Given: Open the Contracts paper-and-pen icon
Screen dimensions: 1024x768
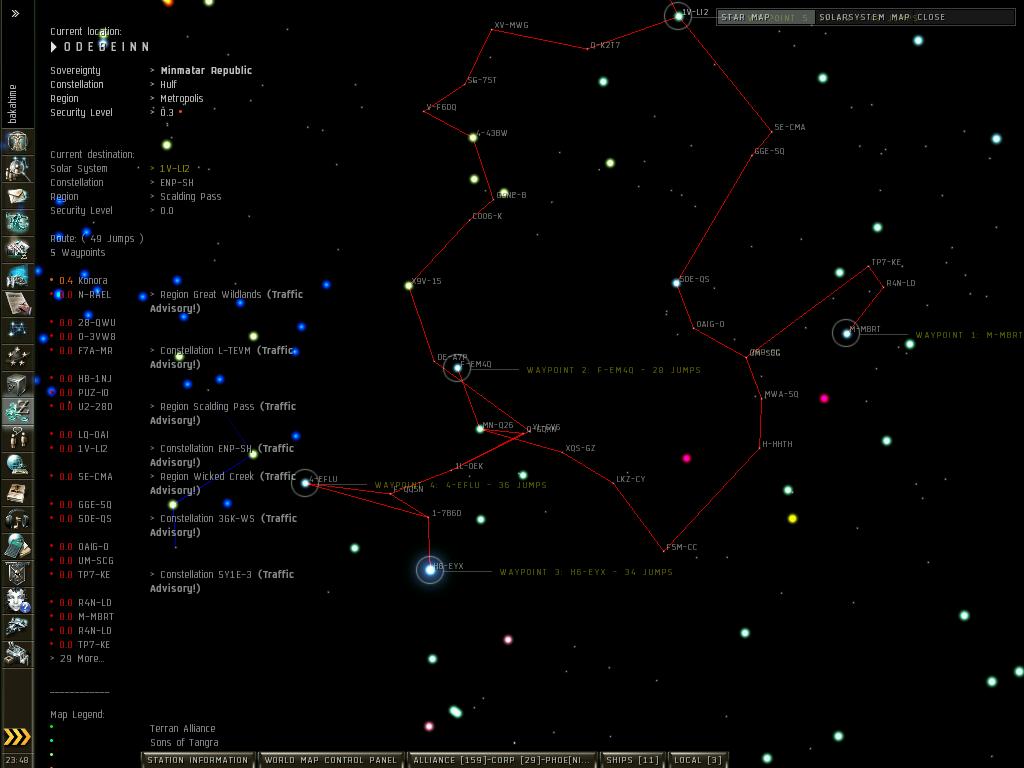Looking at the screenshot, I should (x=17, y=302).
